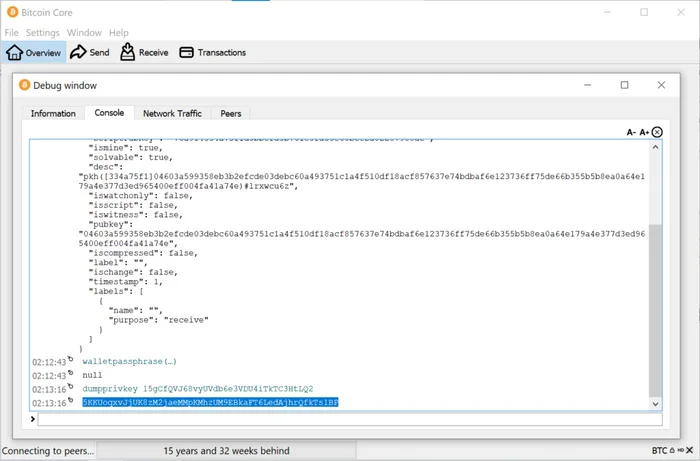Open the Settings menu
The width and height of the screenshot is (700, 461).
click(42, 33)
